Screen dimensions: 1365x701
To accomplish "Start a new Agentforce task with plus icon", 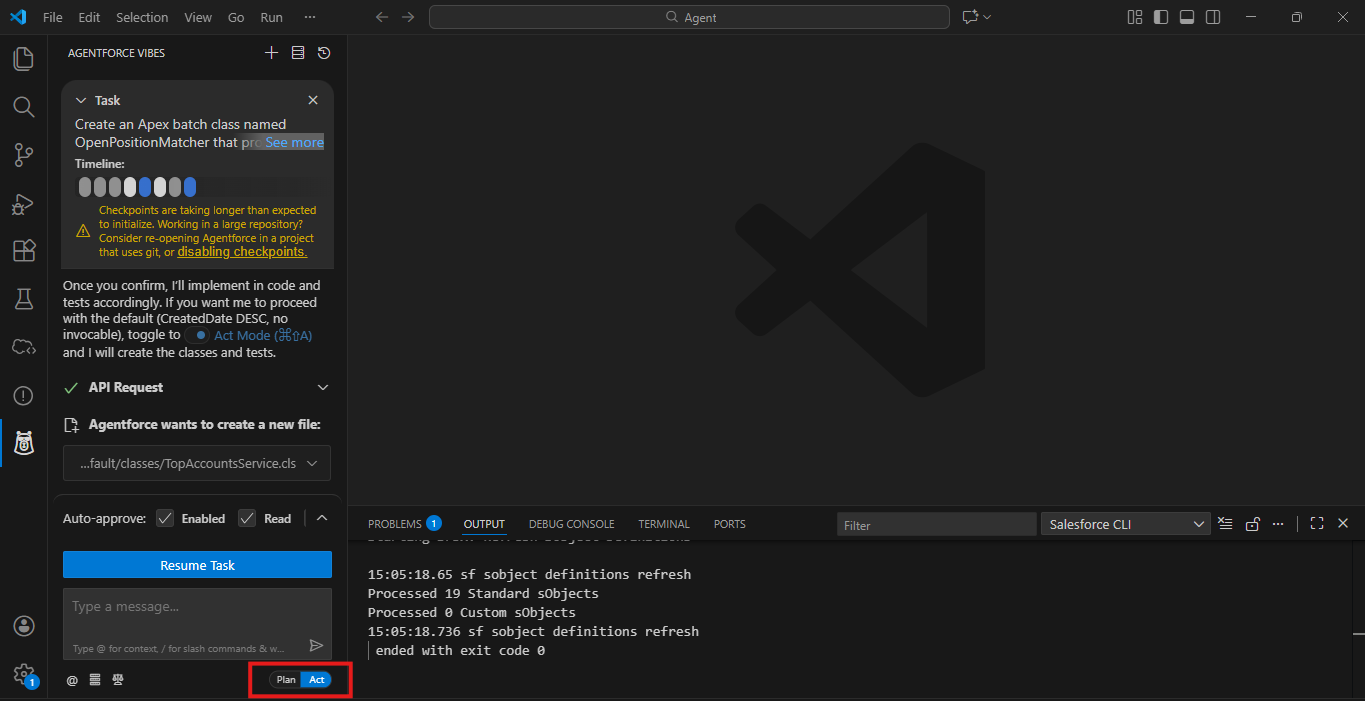I will (x=271, y=53).
